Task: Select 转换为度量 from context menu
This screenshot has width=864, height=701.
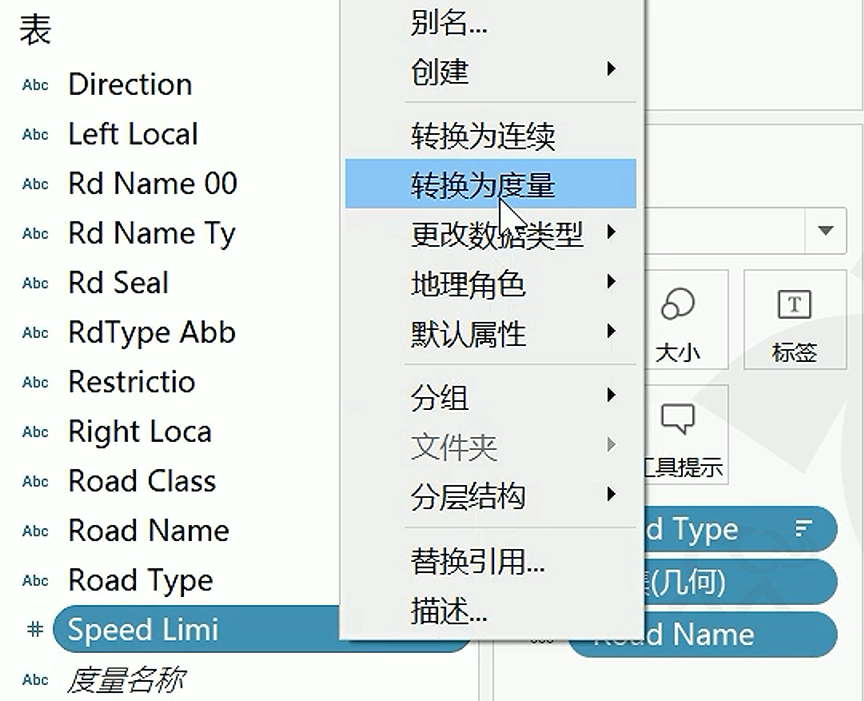Action: 490,184
